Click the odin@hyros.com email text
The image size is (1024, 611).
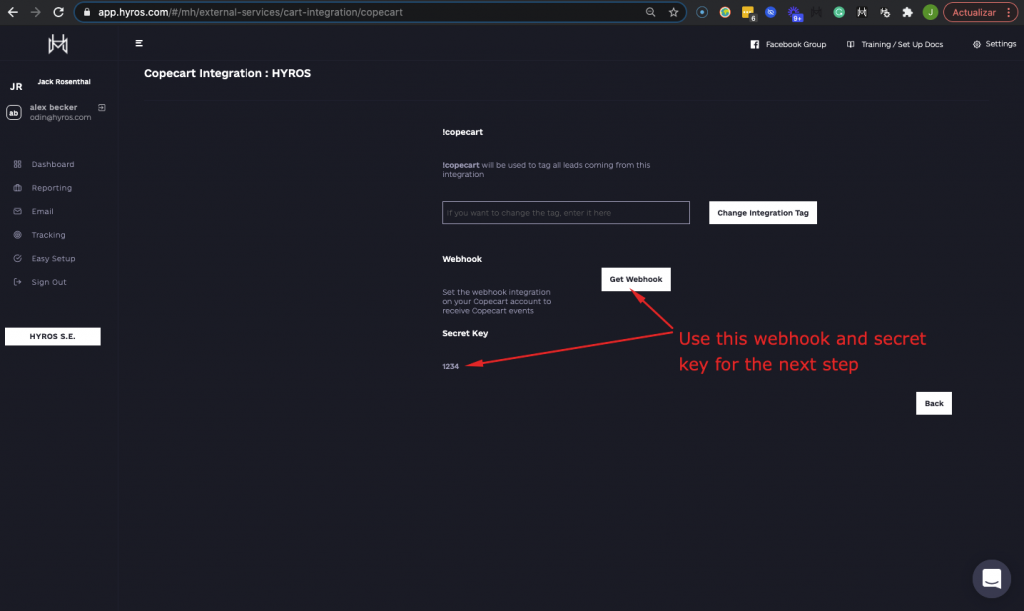pyautogui.click(x=60, y=118)
